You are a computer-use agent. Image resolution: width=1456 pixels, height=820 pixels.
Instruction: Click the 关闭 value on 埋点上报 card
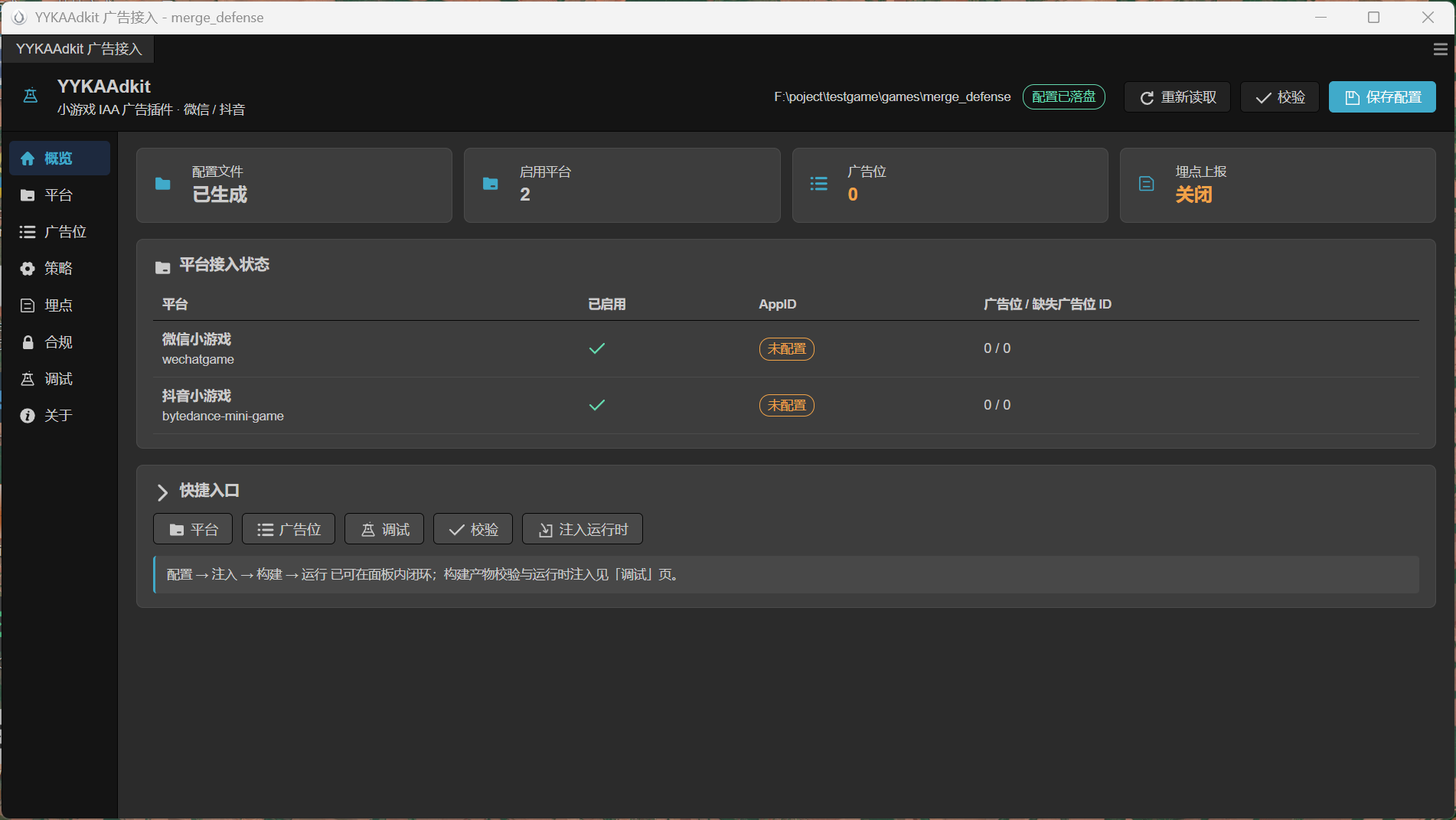[x=1194, y=195]
